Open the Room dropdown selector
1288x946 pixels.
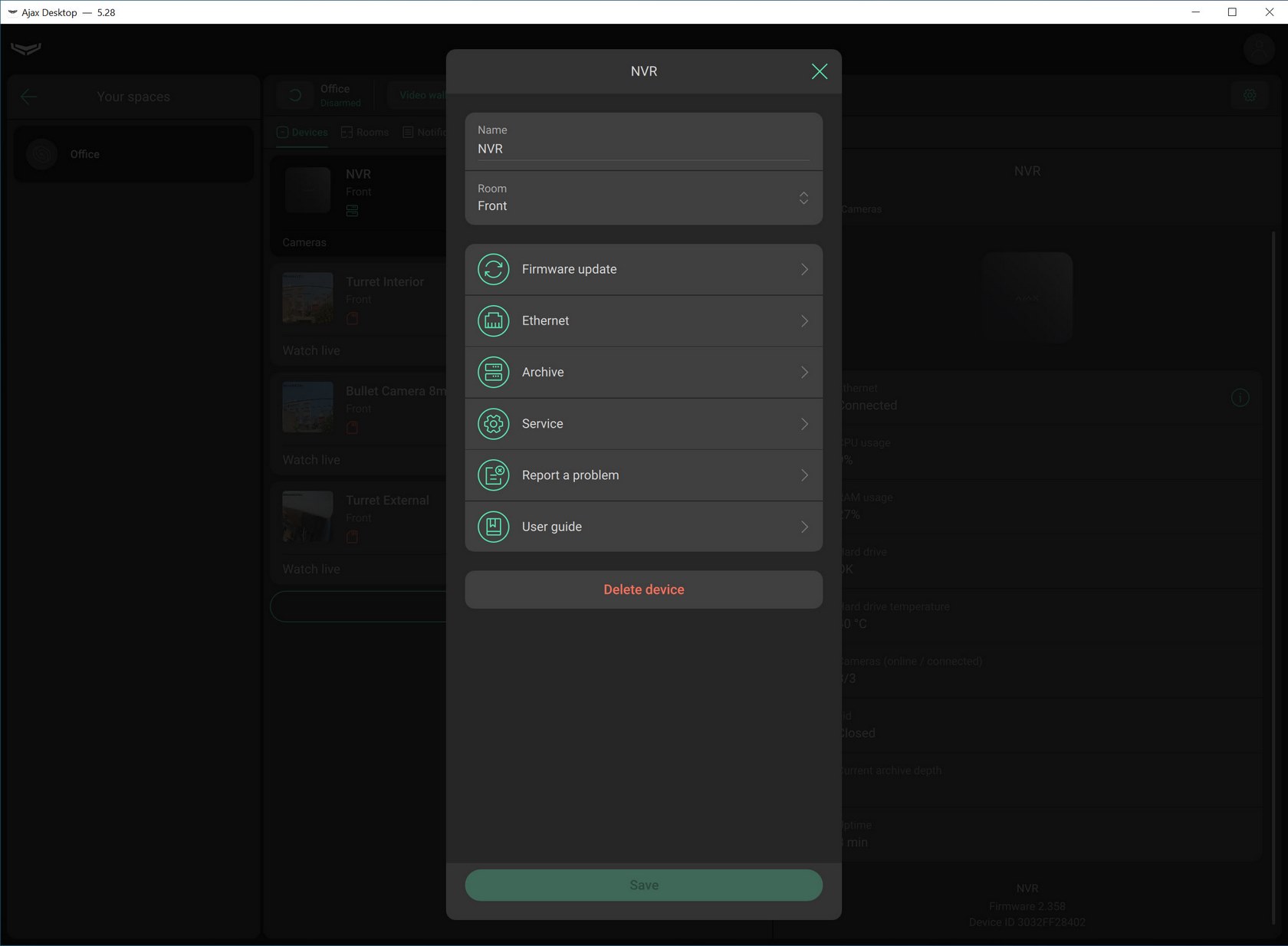coord(803,198)
